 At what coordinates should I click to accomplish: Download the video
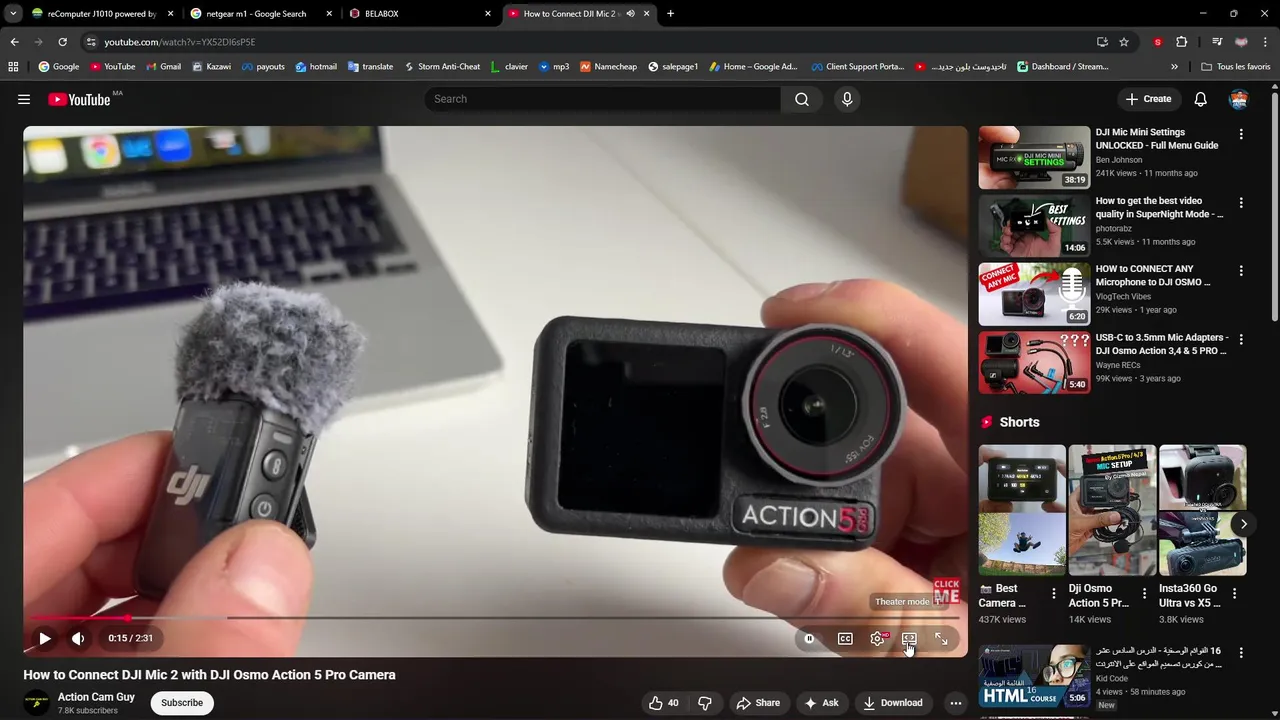click(x=893, y=703)
